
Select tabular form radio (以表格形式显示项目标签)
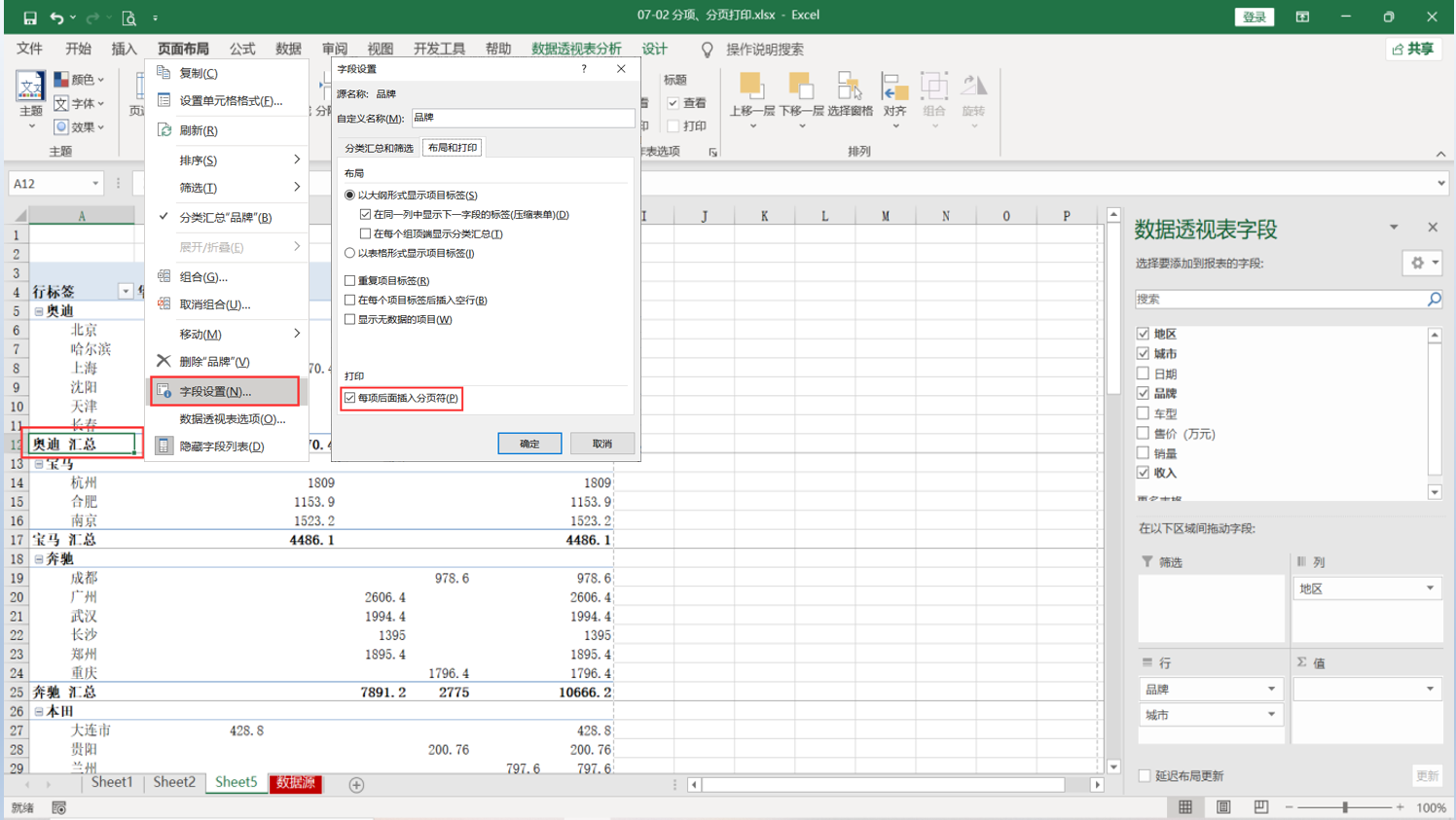point(350,253)
